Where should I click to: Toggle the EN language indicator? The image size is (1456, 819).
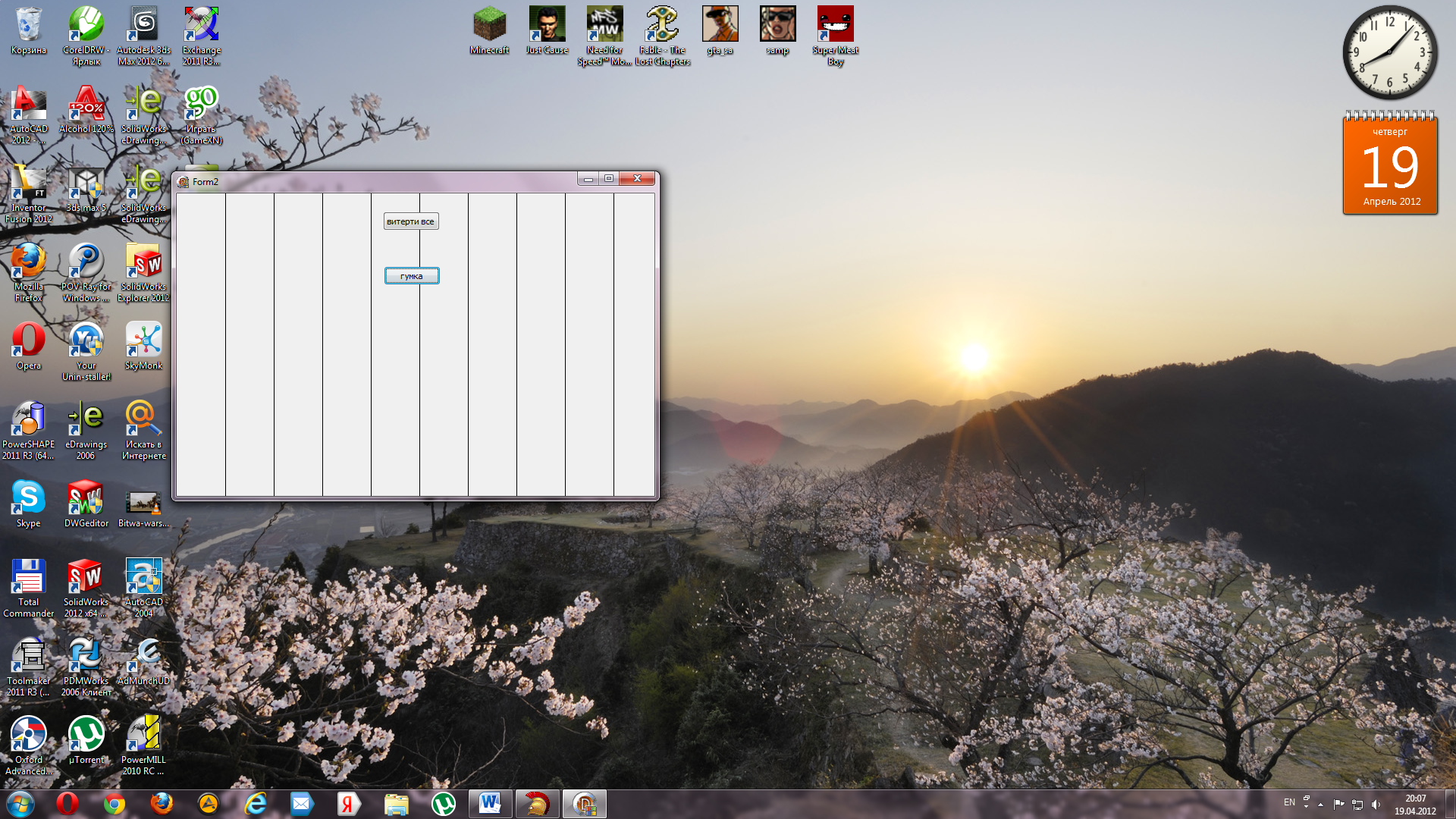(1289, 802)
